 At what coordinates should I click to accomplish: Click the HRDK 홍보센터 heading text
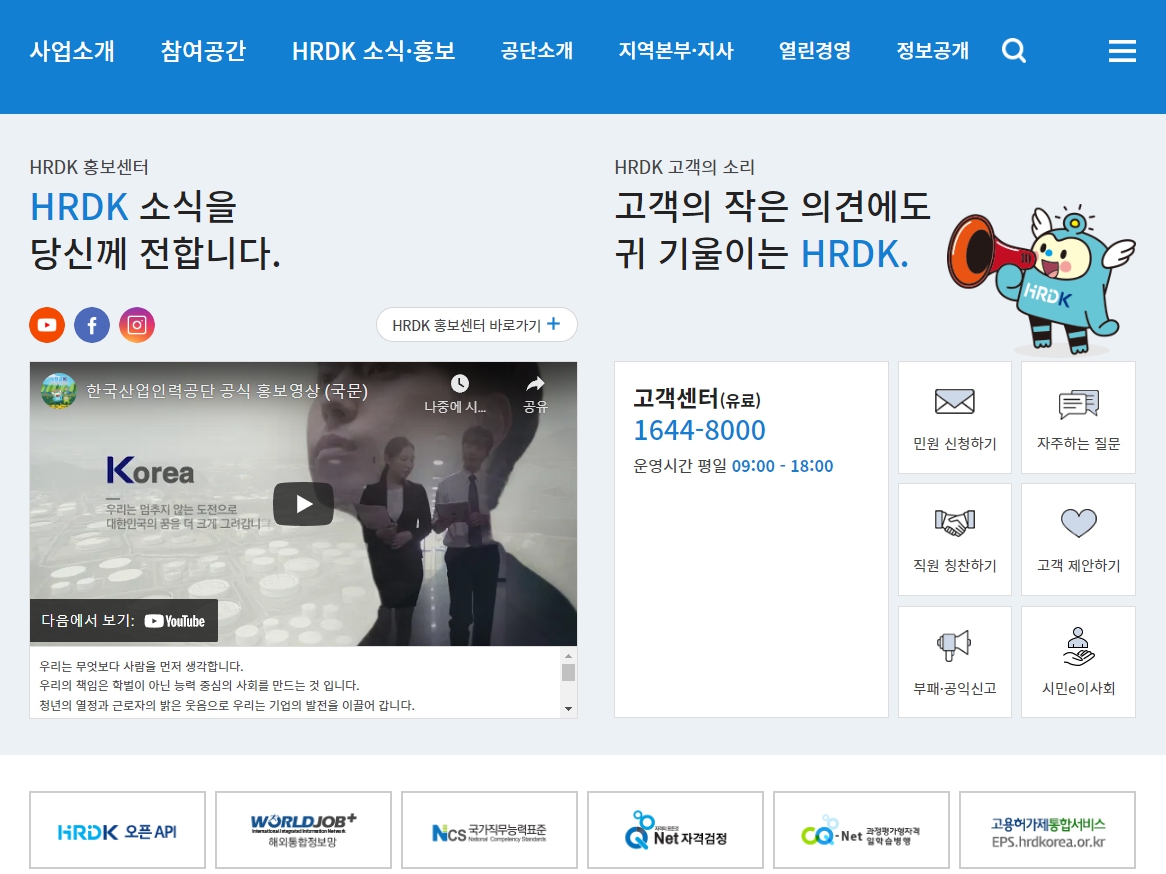(89, 167)
